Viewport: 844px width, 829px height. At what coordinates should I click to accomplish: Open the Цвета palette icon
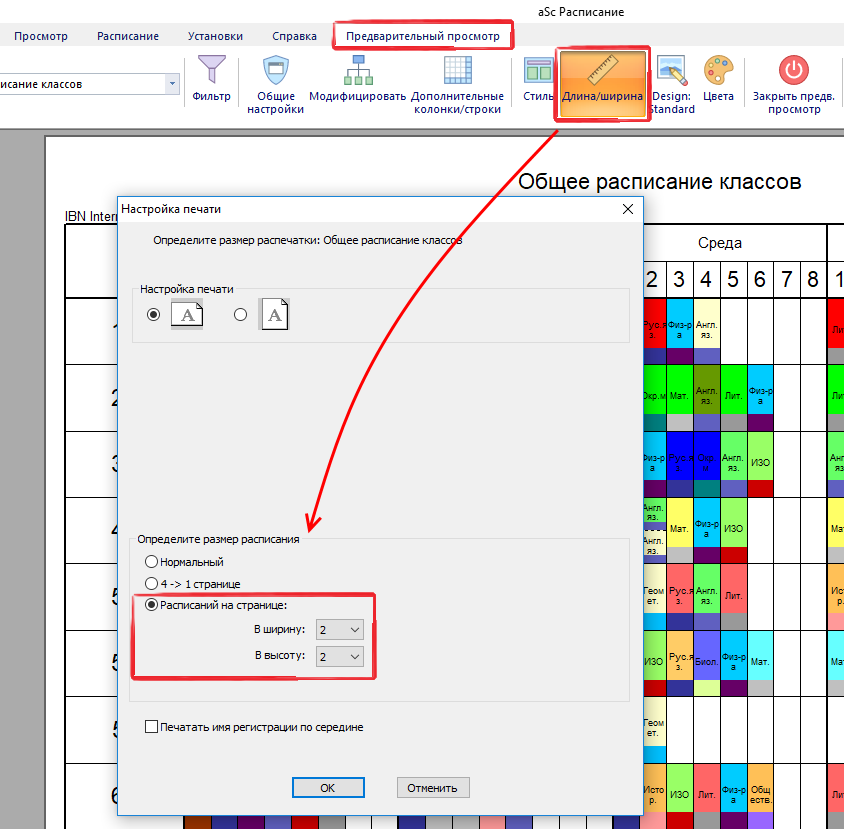(718, 72)
